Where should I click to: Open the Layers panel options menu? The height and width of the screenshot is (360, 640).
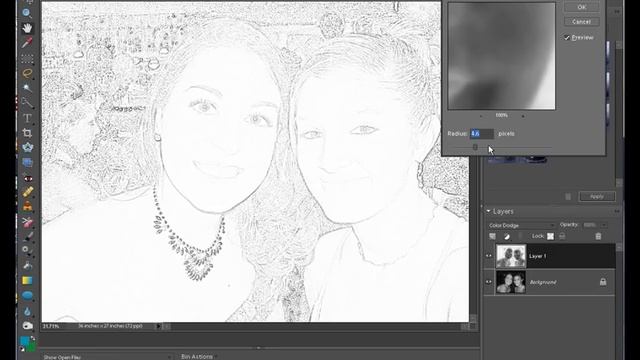(x=617, y=211)
